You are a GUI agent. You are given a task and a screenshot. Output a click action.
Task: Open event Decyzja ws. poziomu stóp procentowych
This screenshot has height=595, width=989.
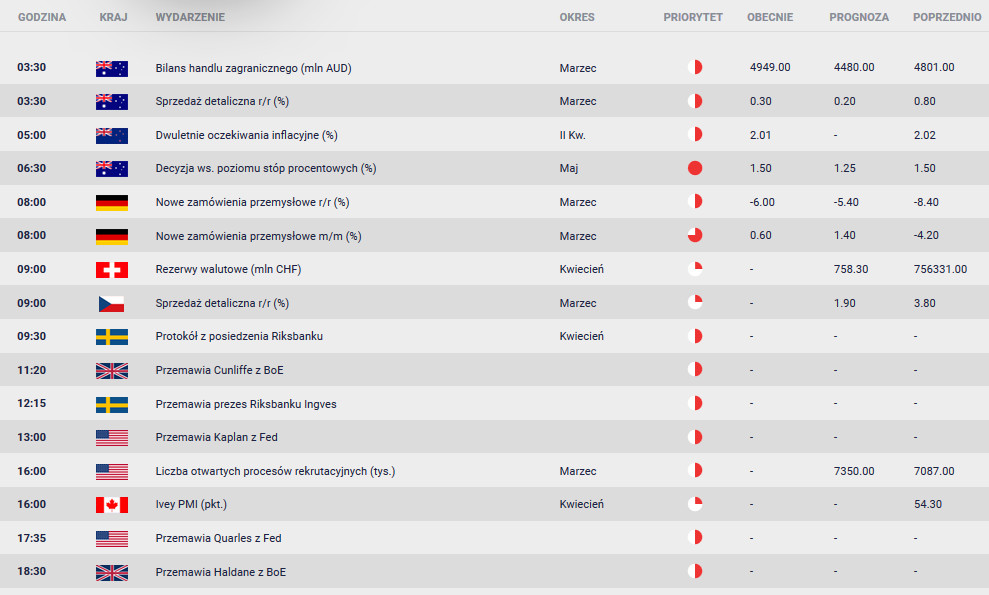pyautogui.click(x=266, y=168)
